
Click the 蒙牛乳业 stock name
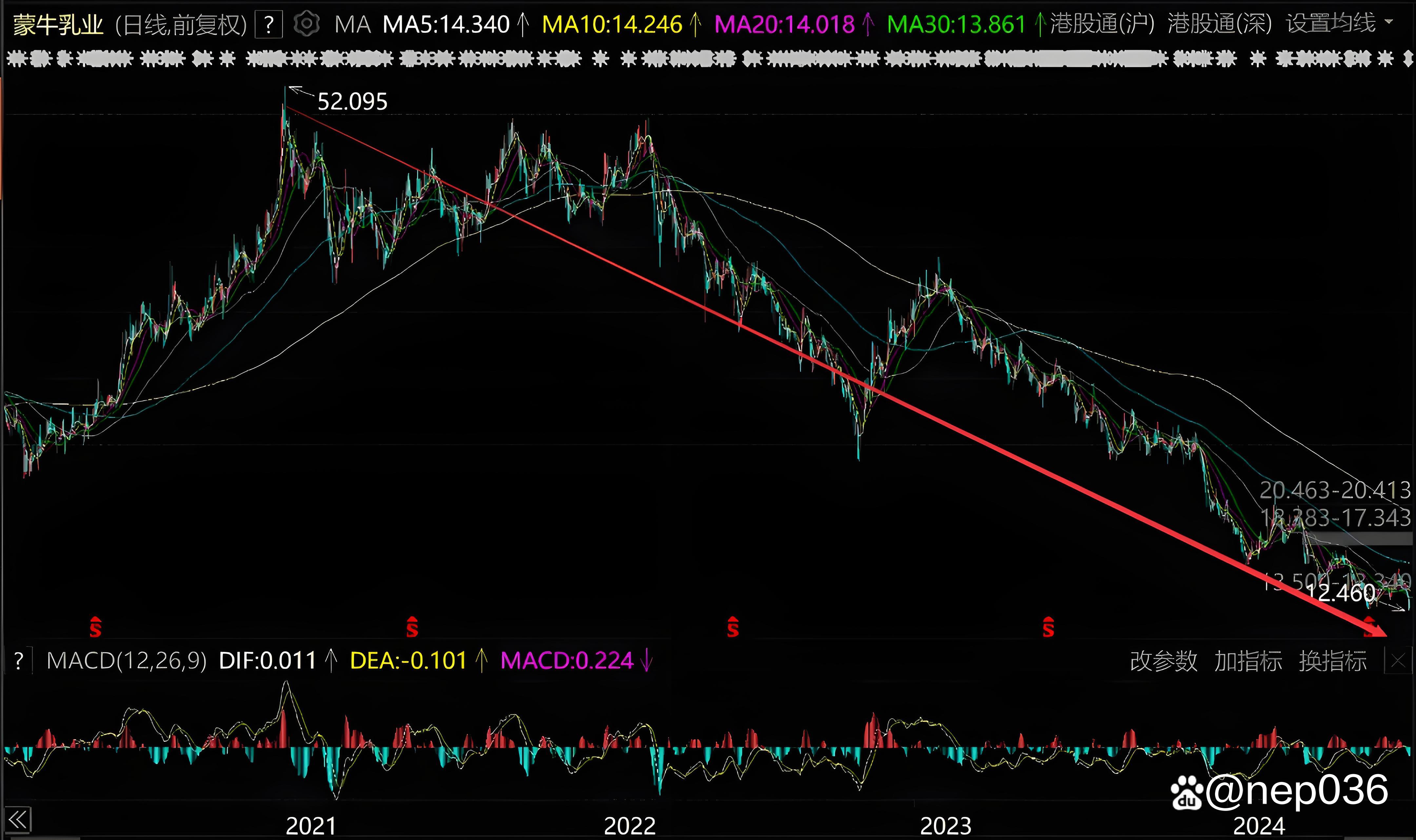point(58,26)
